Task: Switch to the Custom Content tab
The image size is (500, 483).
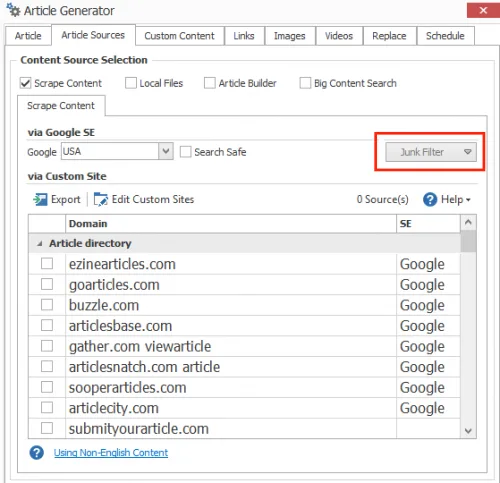Action: 179,36
